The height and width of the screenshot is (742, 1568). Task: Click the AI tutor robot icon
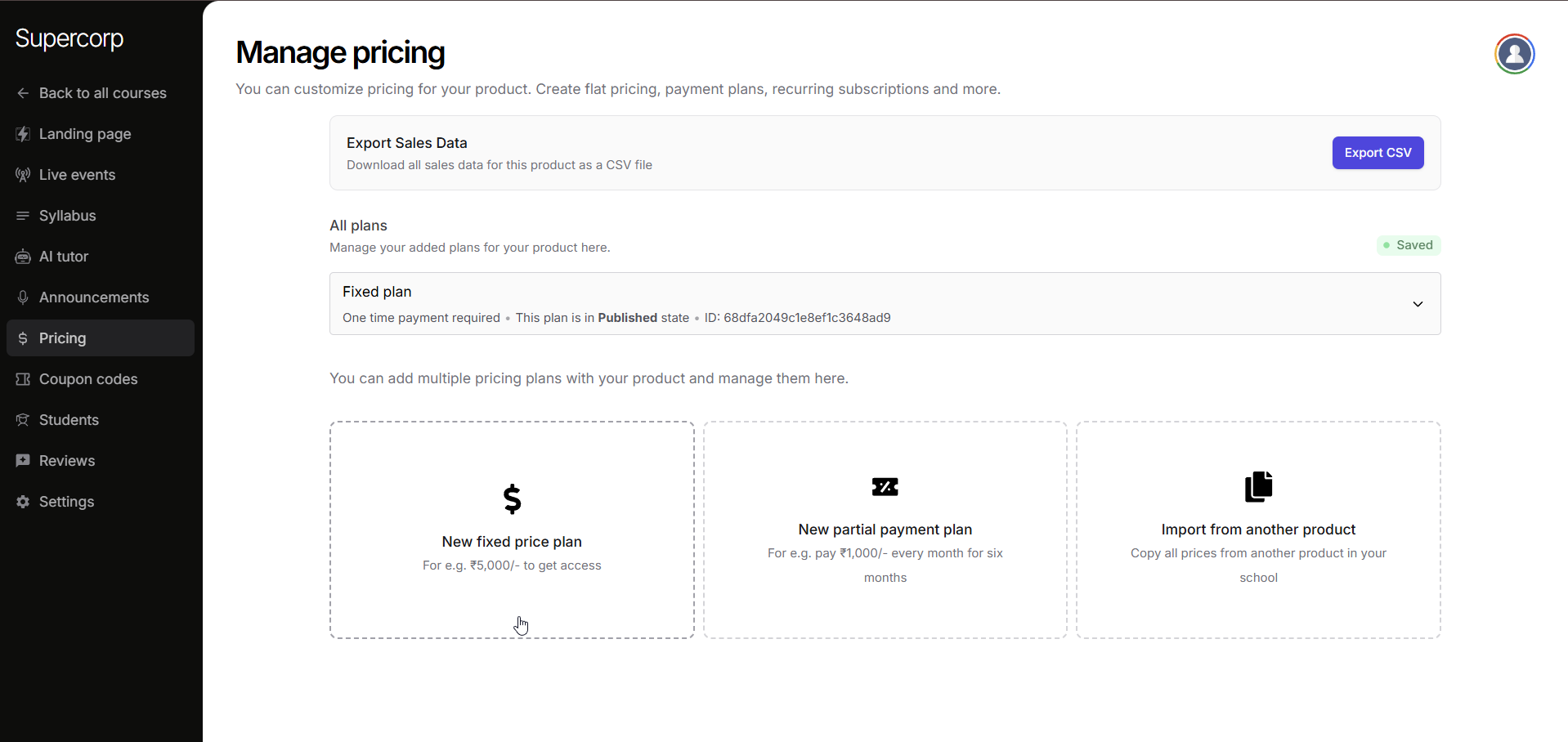pyautogui.click(x=23, y=257)
